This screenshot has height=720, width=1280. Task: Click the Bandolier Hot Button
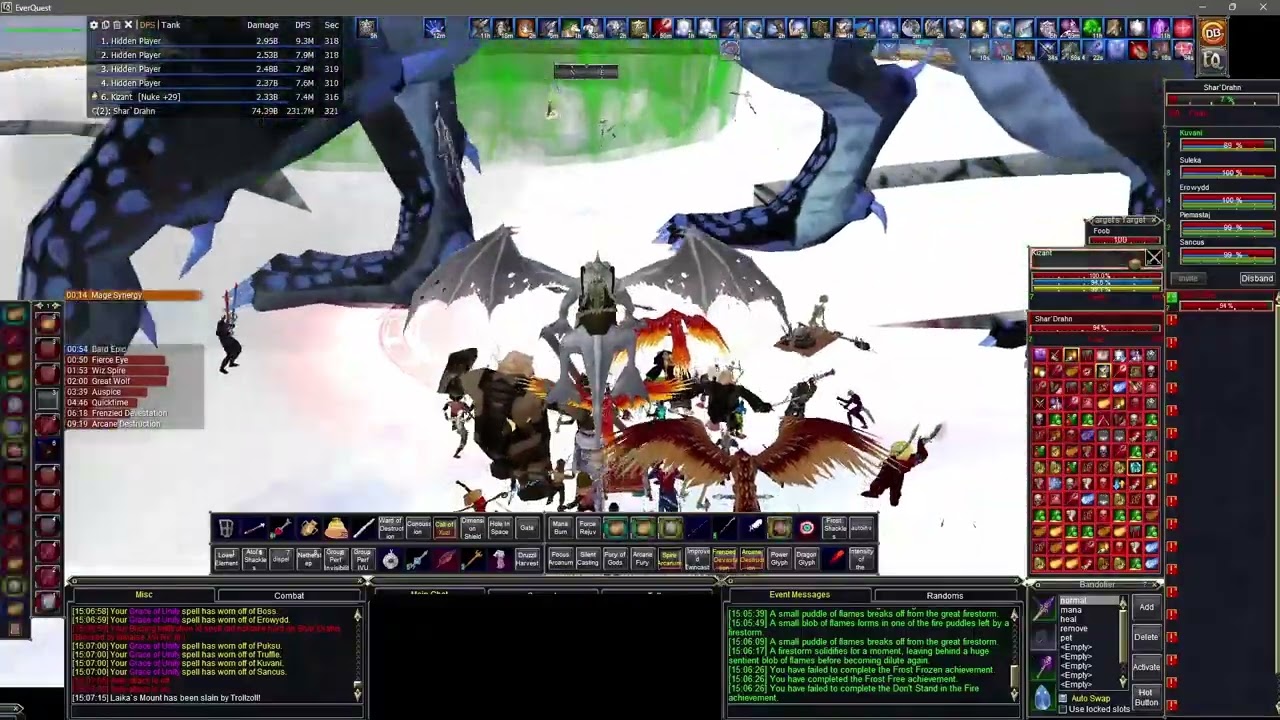(x=1147, y=697)
